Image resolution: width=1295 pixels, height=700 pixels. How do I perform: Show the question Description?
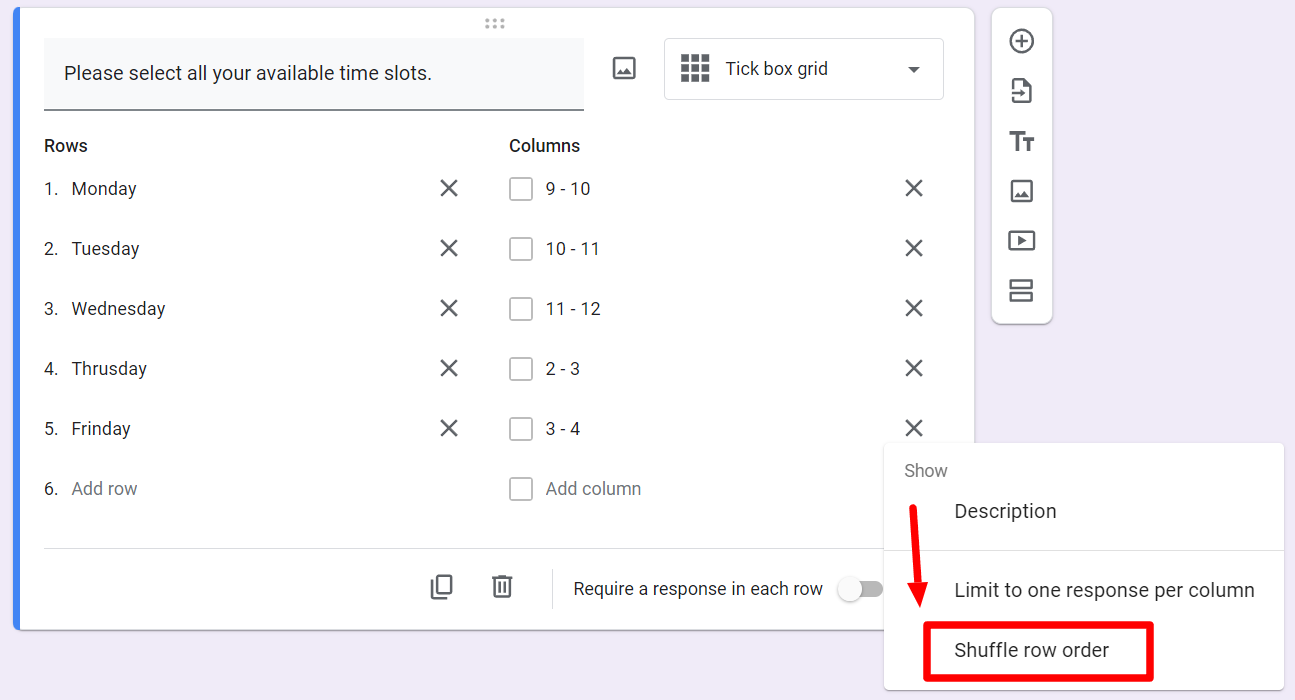point(1005,511)
